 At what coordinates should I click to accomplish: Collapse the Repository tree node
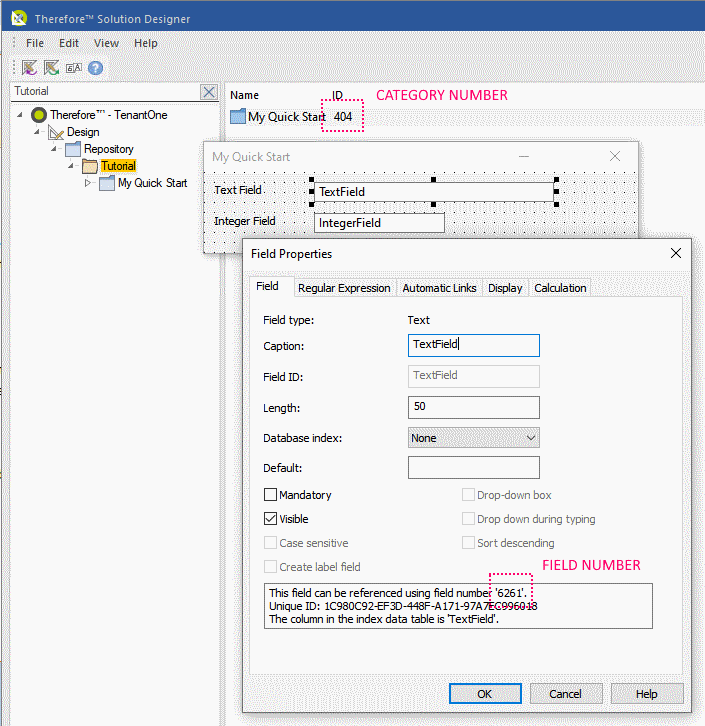click(54, 149)
